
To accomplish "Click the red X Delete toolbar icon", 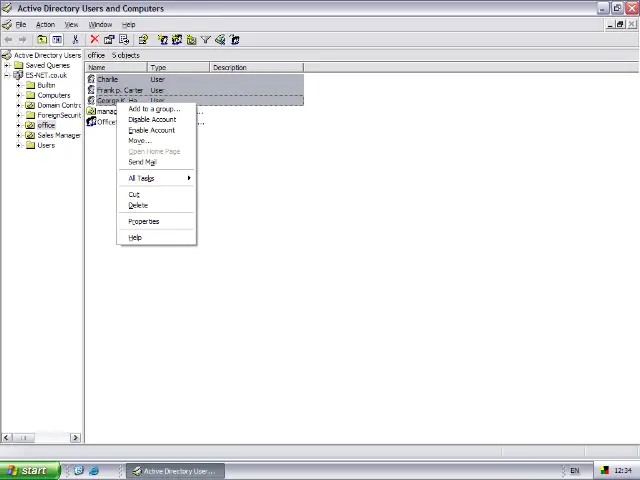I will [95, 39].
